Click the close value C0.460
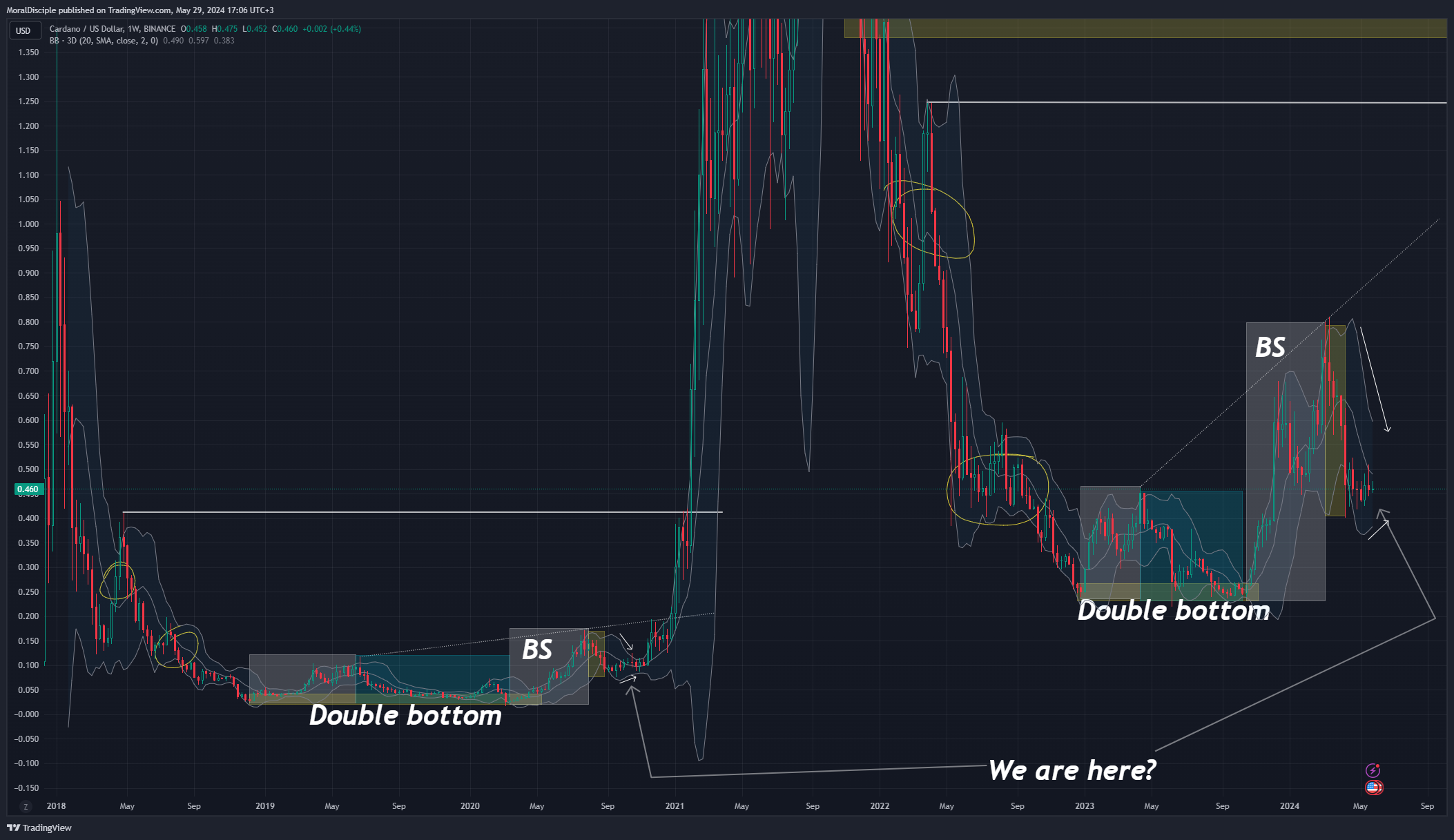1454x840 pixels. tap(284, 29)
